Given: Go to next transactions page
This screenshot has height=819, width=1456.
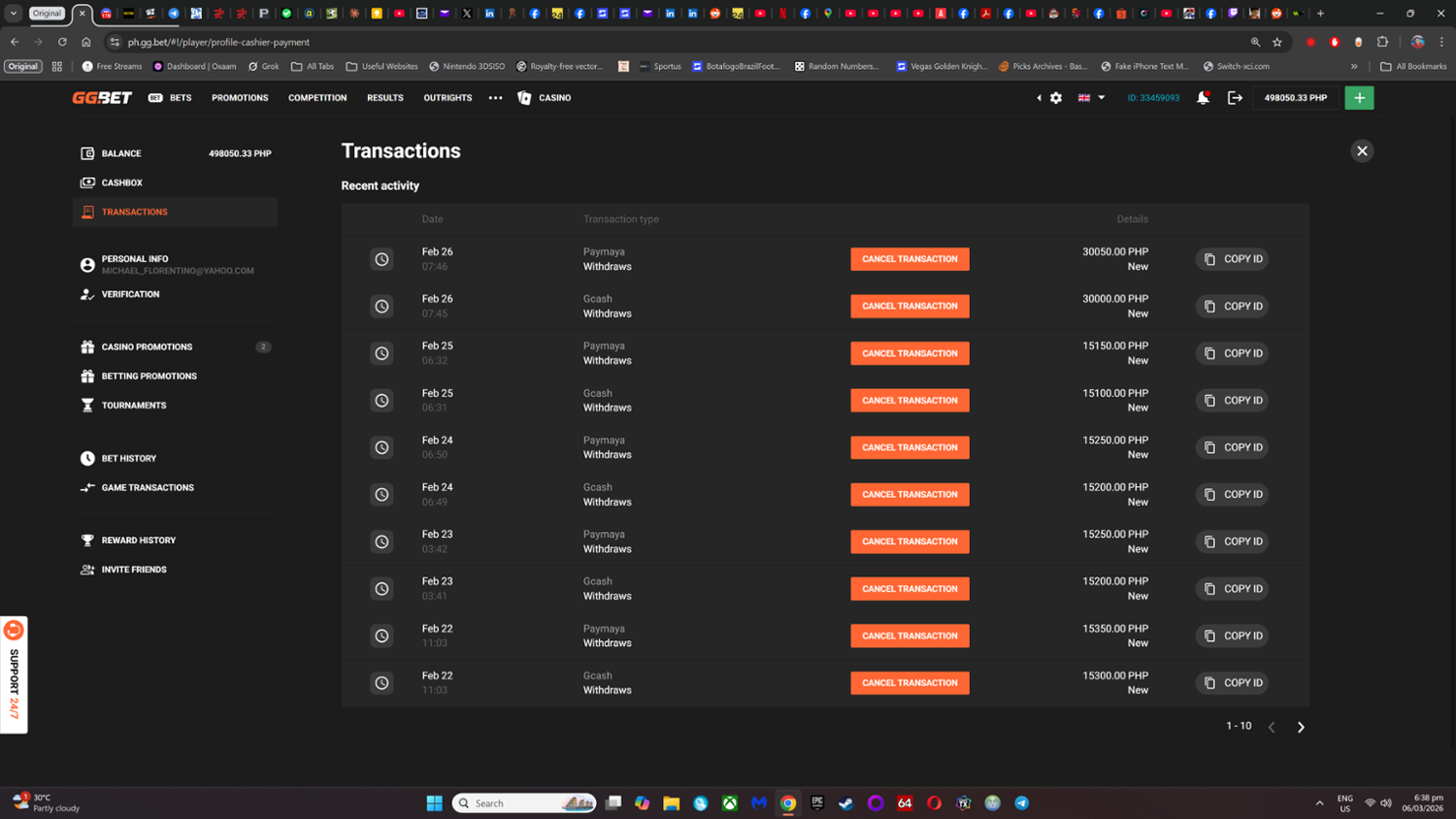Looking at the screenshot, I should click(1301, 727).
